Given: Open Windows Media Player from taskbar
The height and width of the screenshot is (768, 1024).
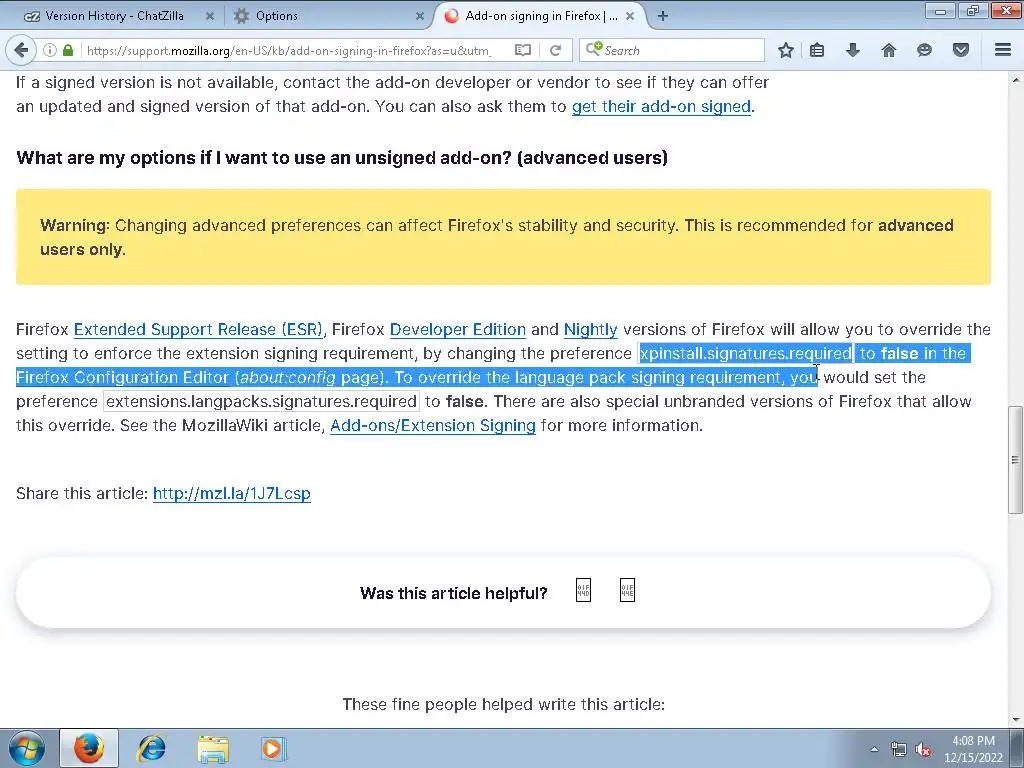Looking at the screenshot, I should click(x=272, y=748).
